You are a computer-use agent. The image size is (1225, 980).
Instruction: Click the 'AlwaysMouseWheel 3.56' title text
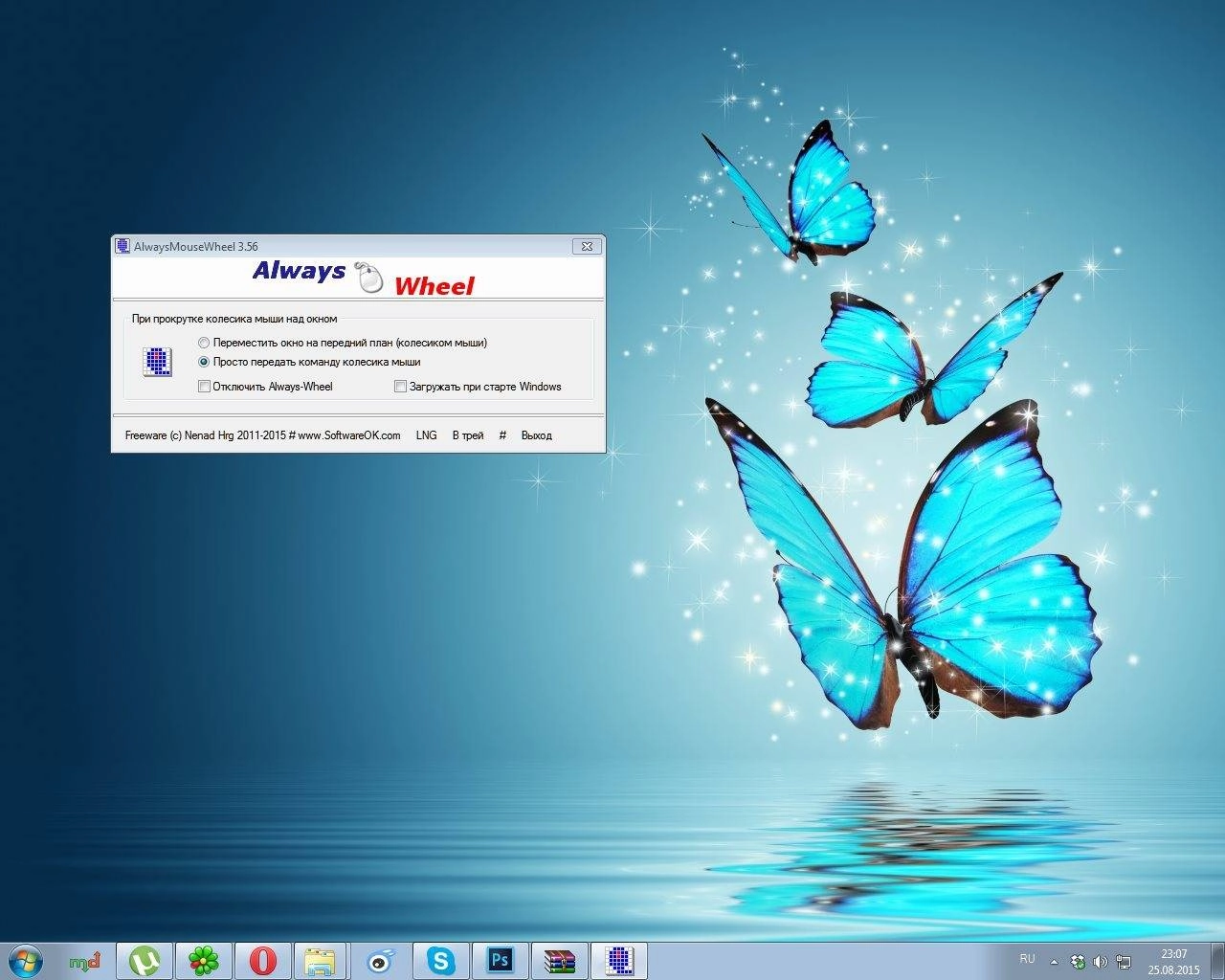[196, 247]
